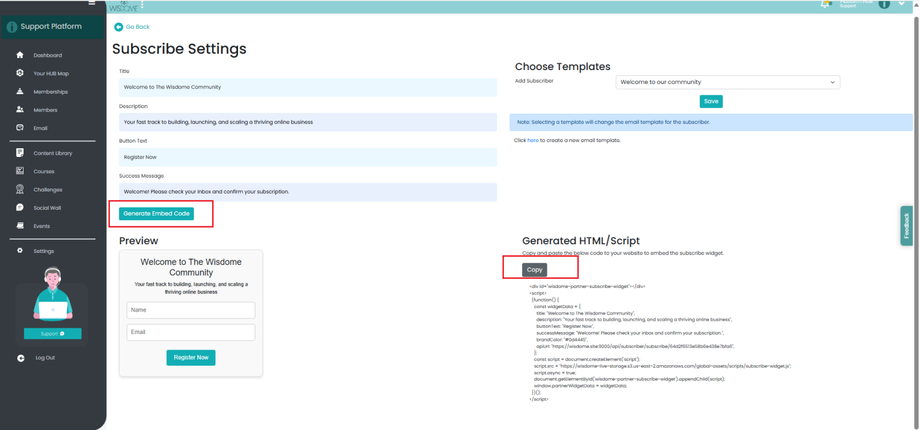The image size is (920, 430).
Task: Click the 'here' new template link
Action: click(533, 141)
